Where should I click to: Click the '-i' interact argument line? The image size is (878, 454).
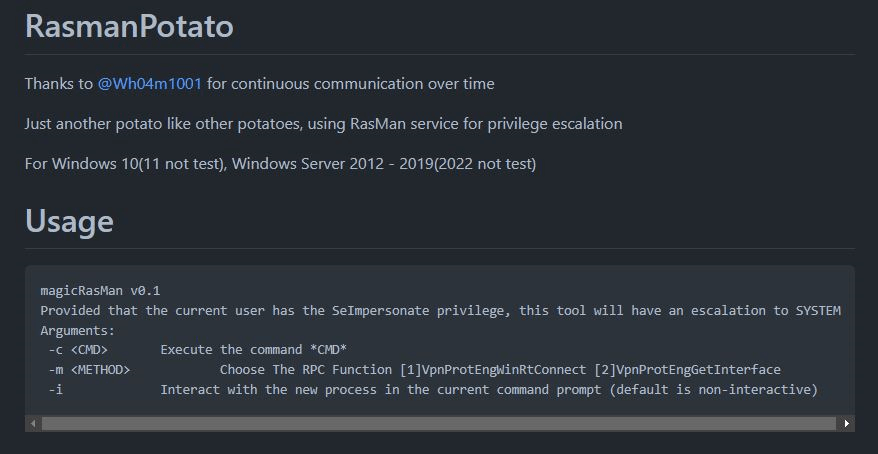coord(433,390)
